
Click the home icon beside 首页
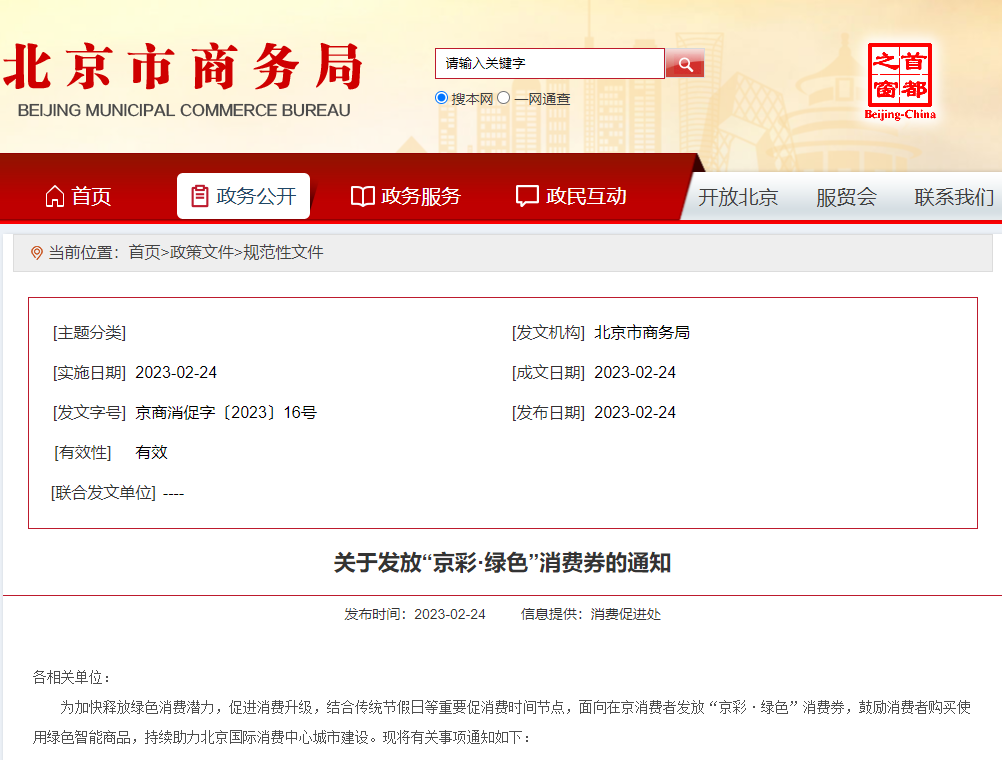coord(57,197)
